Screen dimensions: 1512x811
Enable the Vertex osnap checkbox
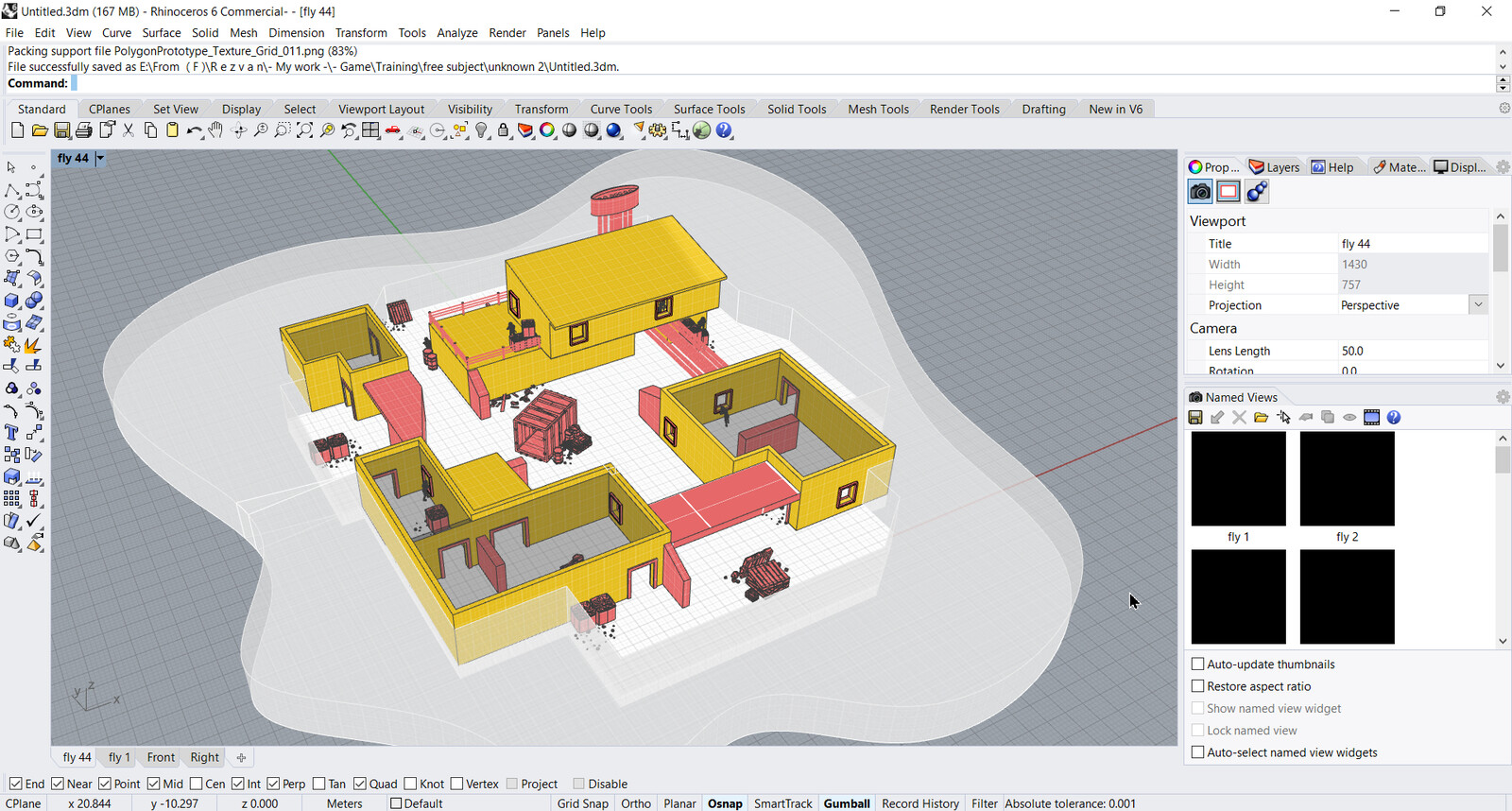(x=456, y=784)
